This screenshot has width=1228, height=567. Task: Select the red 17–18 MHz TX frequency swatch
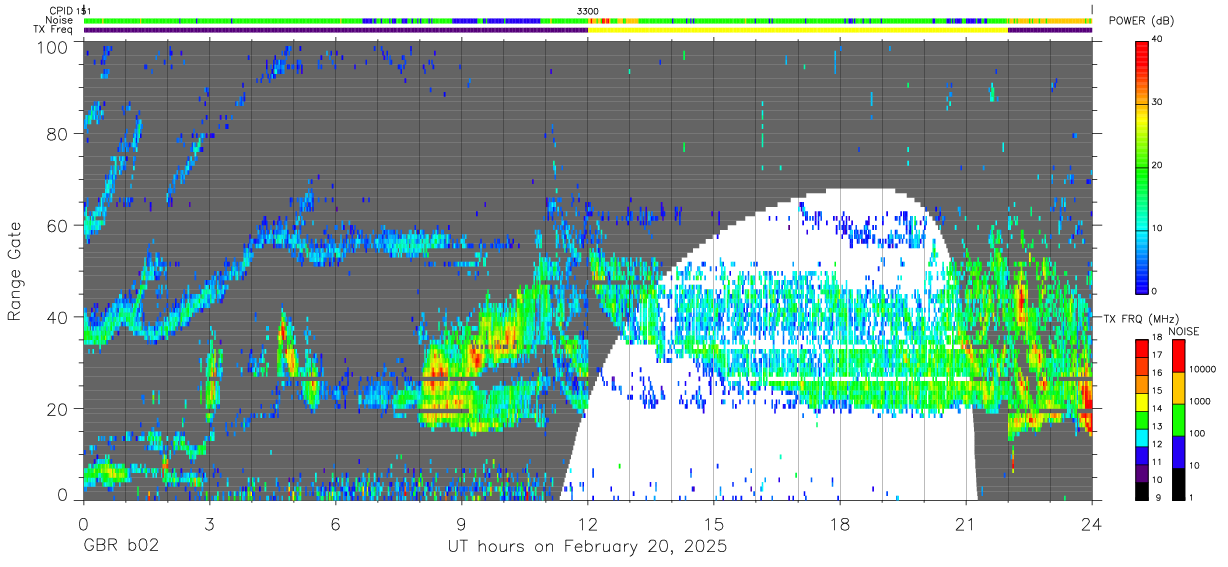[x=1143, y=347]
